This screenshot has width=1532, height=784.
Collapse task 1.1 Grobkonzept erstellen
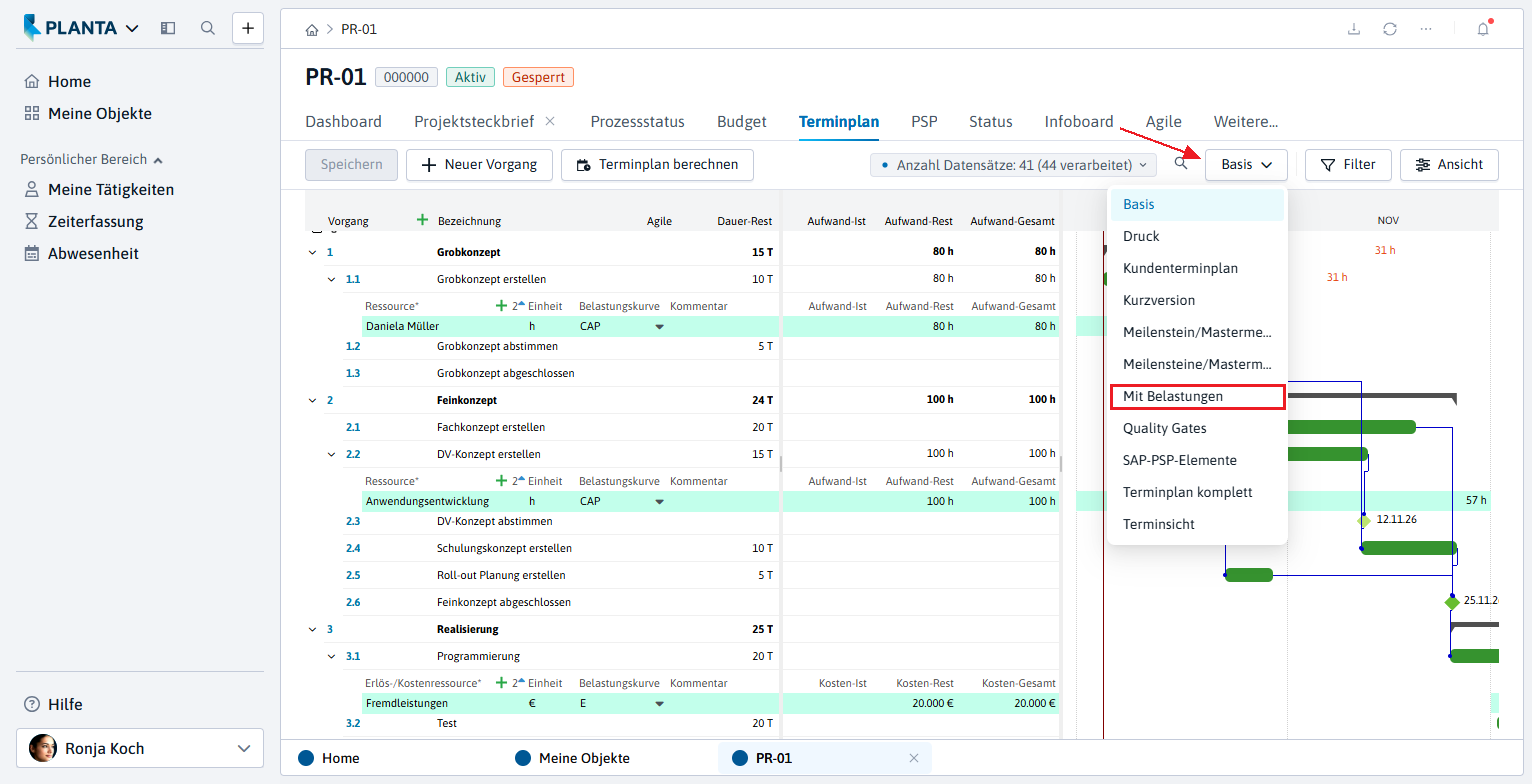click(332, 279)
